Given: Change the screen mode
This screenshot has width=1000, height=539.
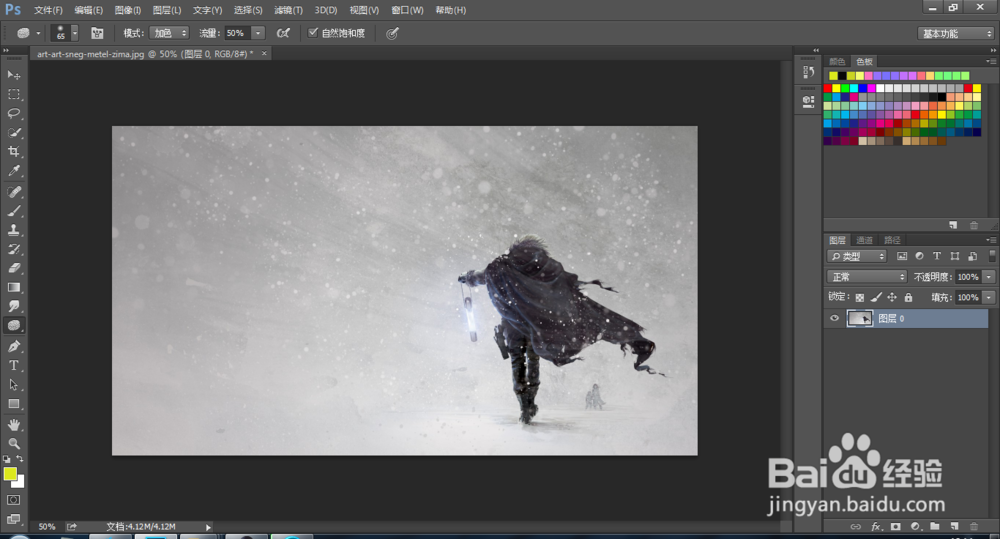Looking at the screenshot, I should 13,519.
